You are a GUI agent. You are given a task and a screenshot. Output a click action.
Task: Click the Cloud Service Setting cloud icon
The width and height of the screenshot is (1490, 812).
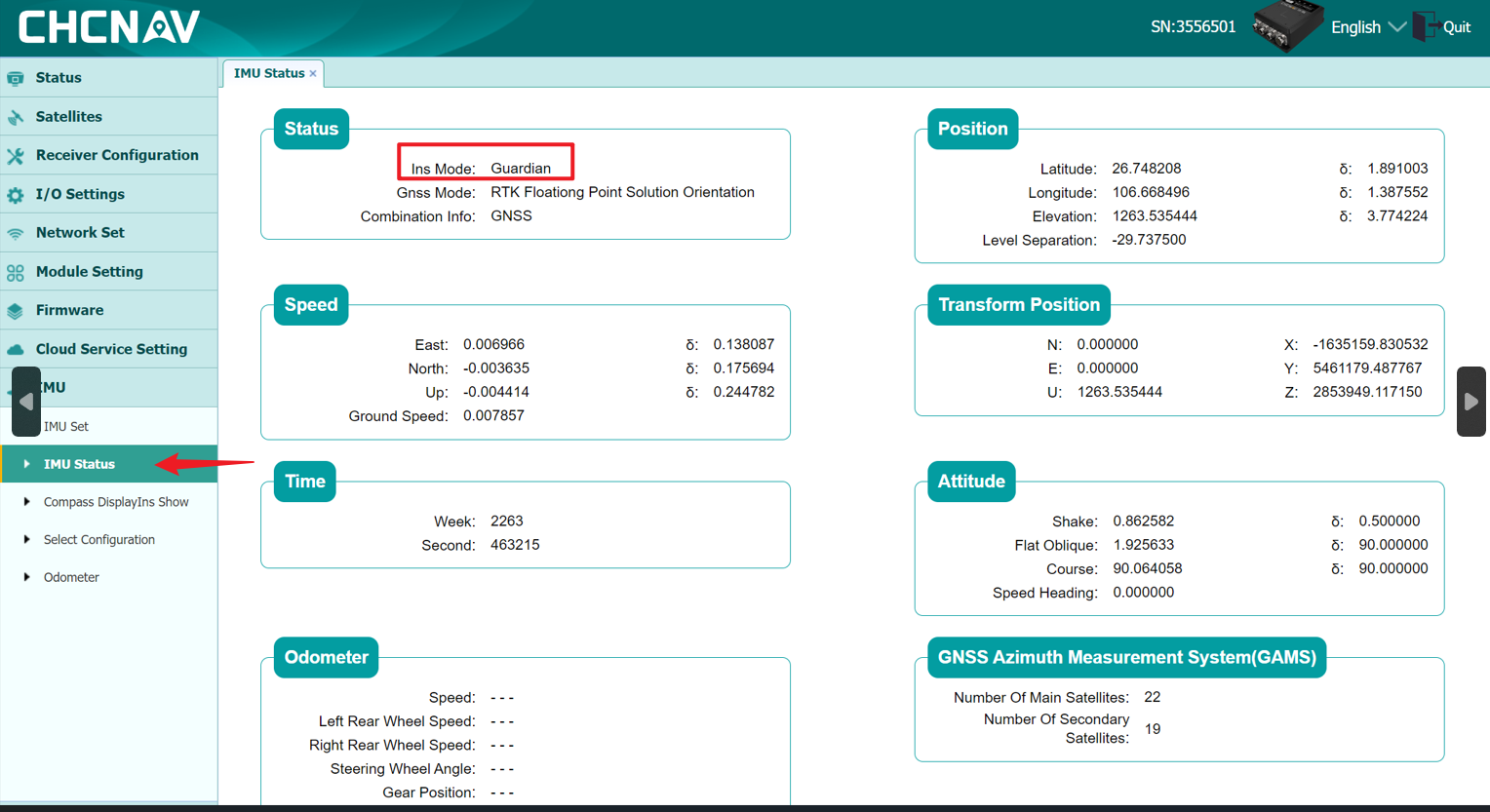pyautogui.click(x=16, y=349)
